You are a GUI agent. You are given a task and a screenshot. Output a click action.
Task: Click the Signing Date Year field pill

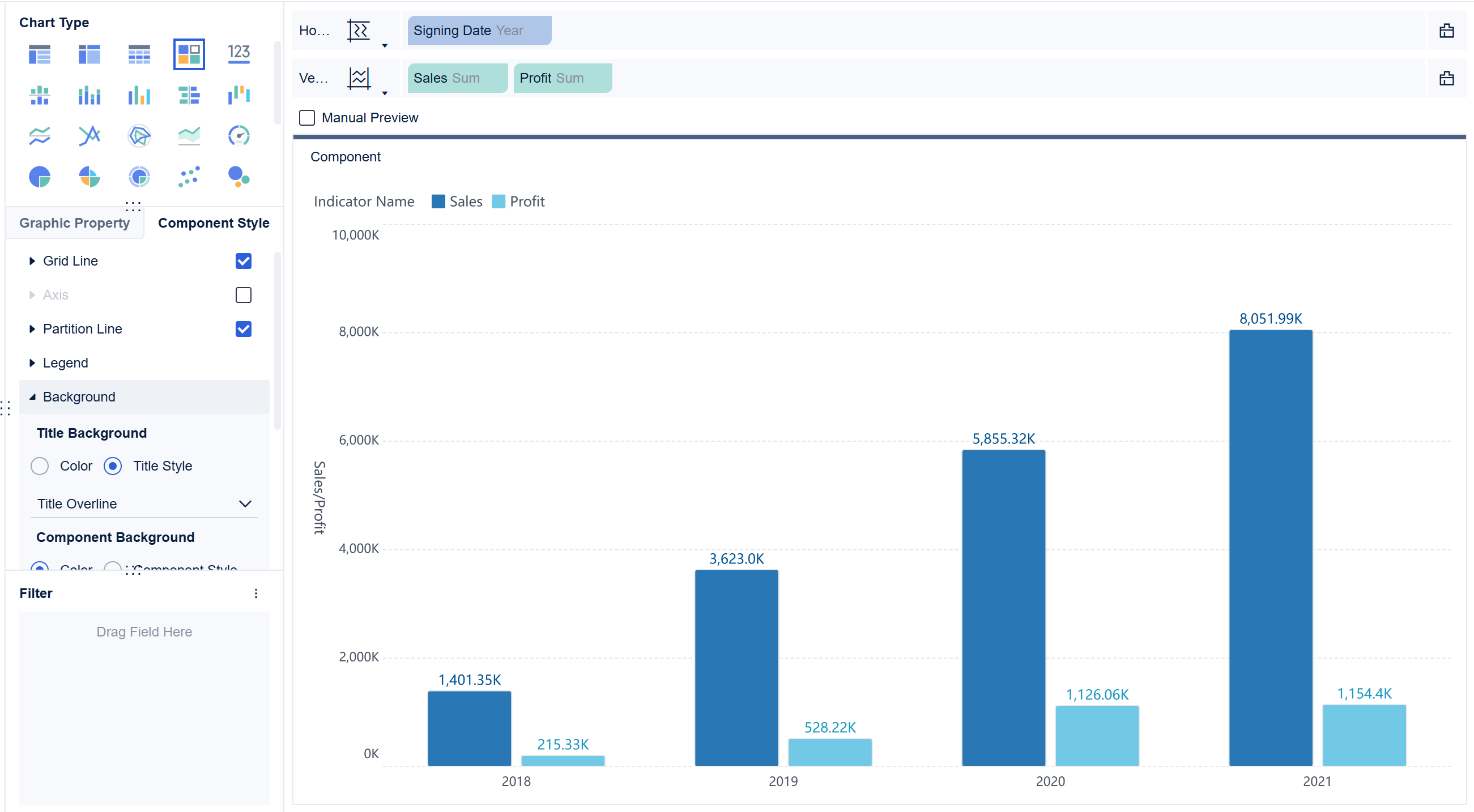pos(479,31)
